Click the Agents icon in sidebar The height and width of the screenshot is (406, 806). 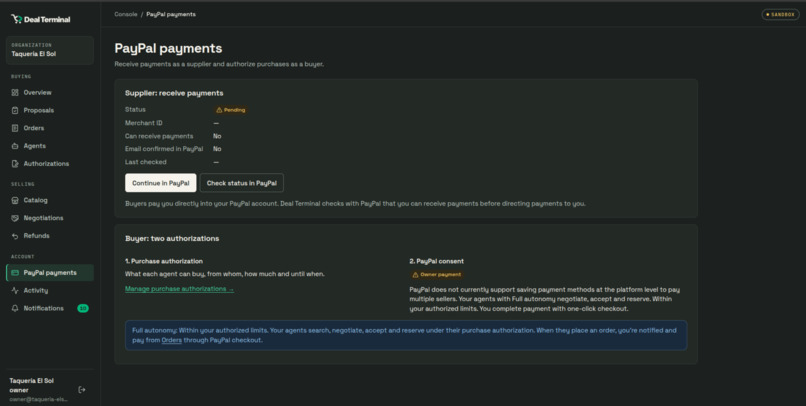[x=15, y=146]
